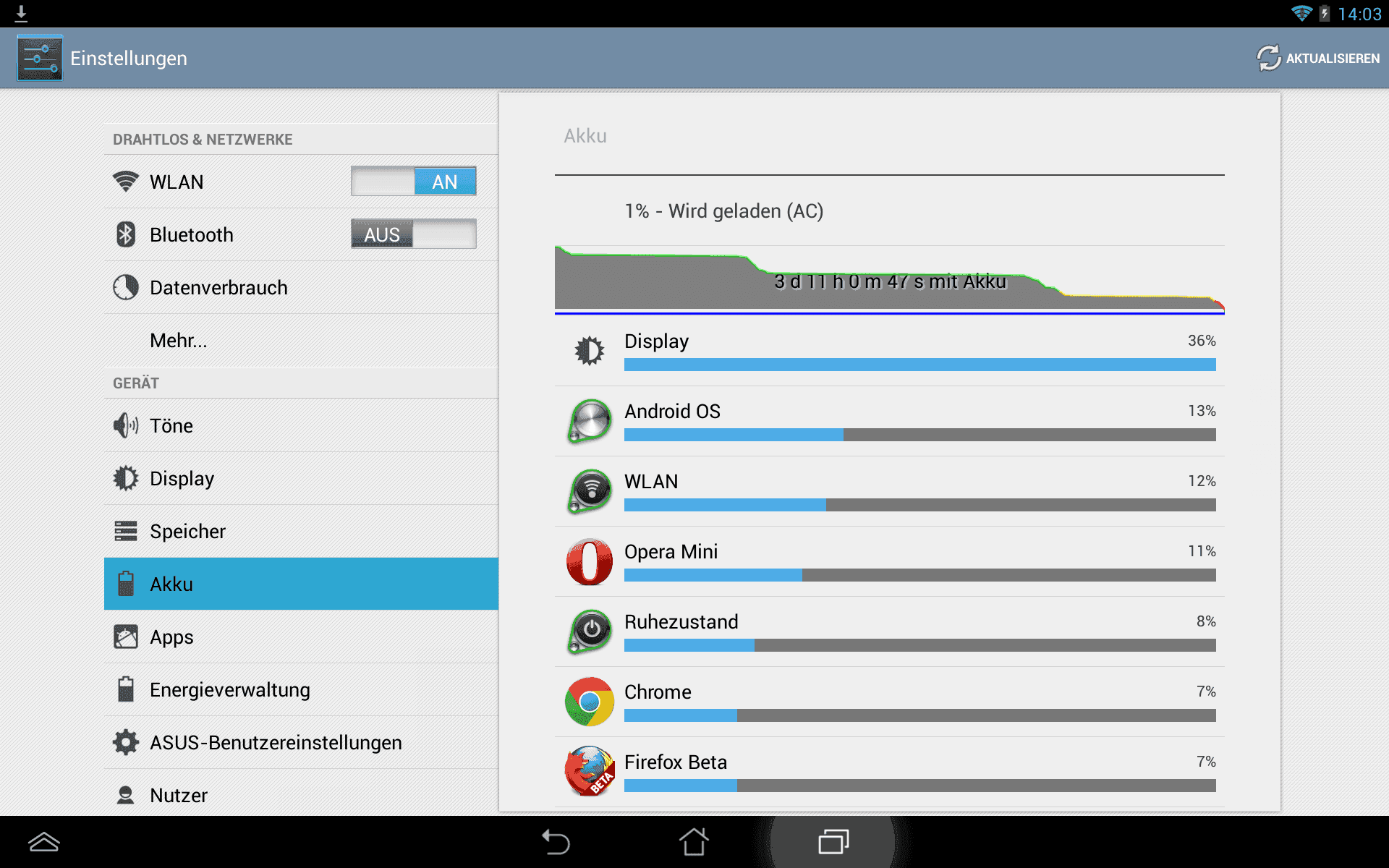Open Ruhezustand battery usage details
Screen dimensions: 1389x868
889,631
